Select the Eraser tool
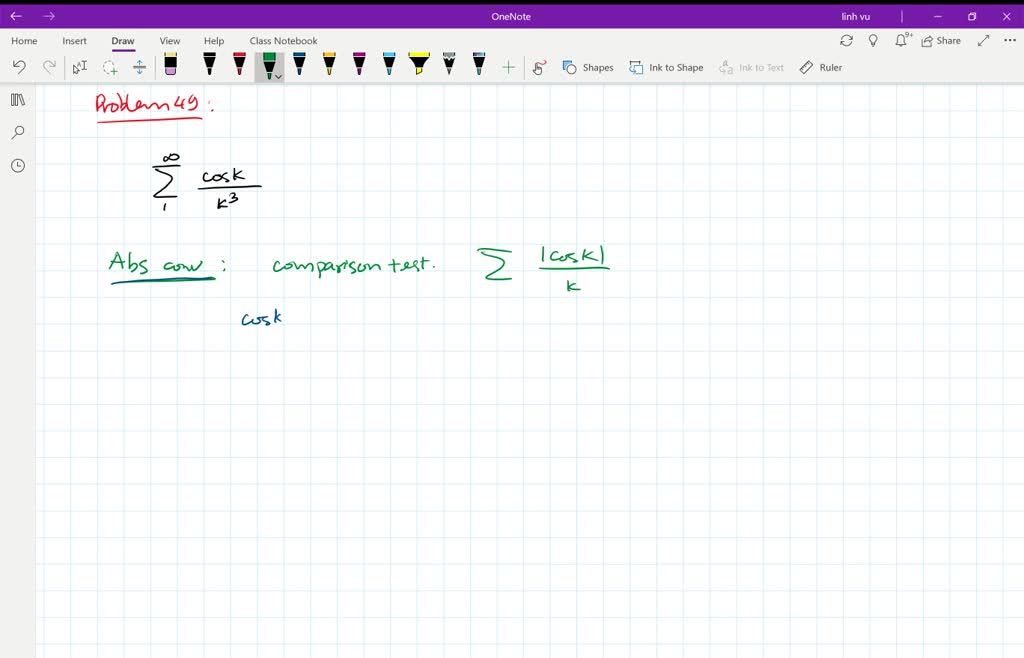Screen dimensions: 1024x658 (170, 65)
